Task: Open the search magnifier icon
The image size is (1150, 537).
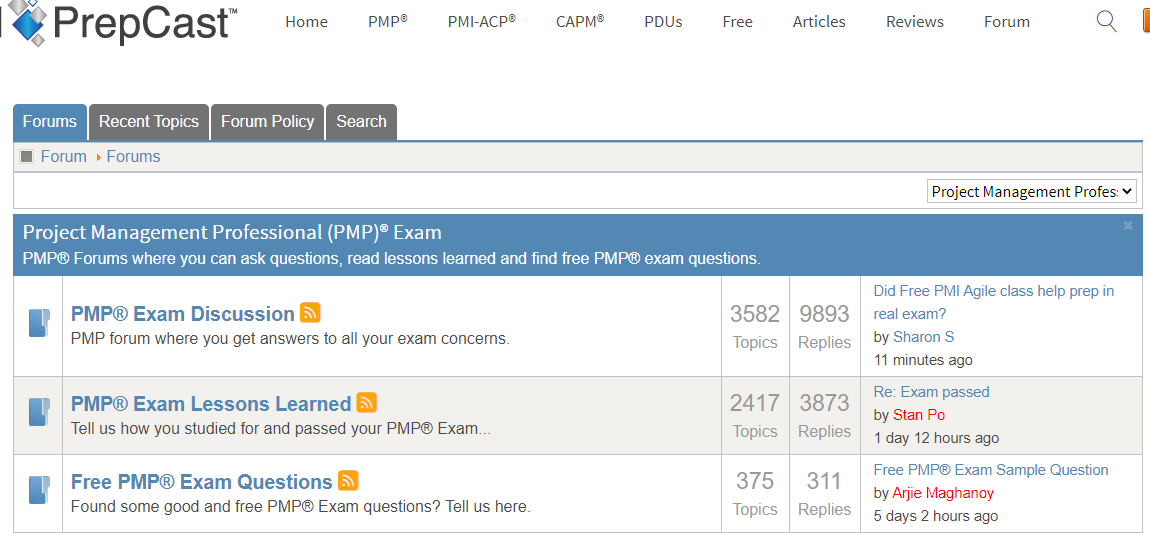Action: tap(1106, 21)
